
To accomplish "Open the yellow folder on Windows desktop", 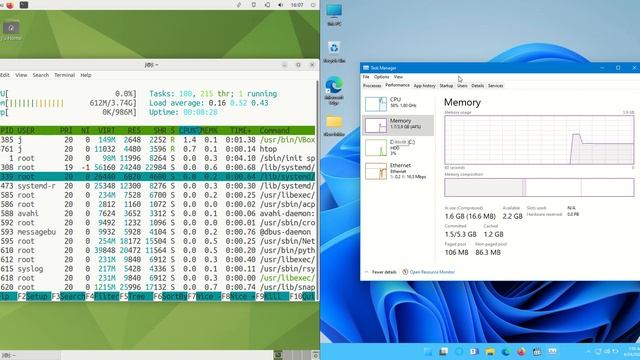I will (x=334, y=125).
